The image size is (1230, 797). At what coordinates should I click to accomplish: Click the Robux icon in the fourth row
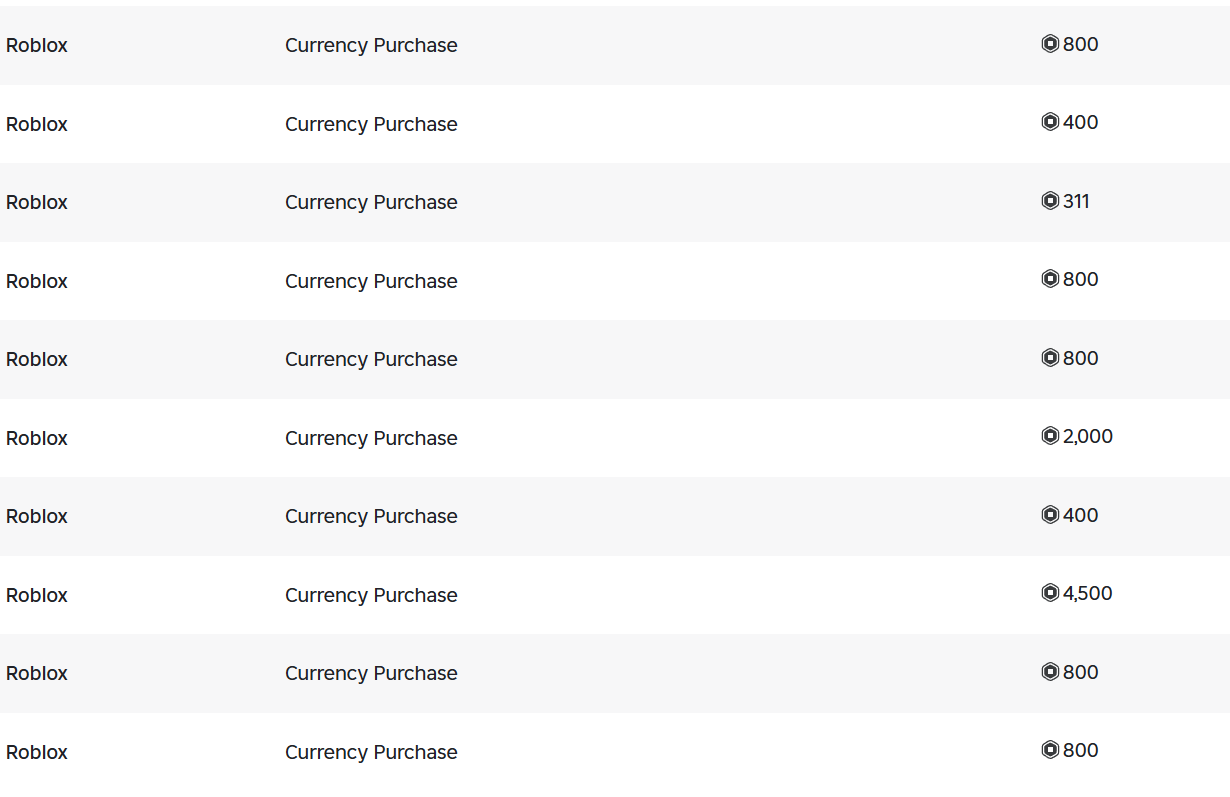(x=1050, y=279)
